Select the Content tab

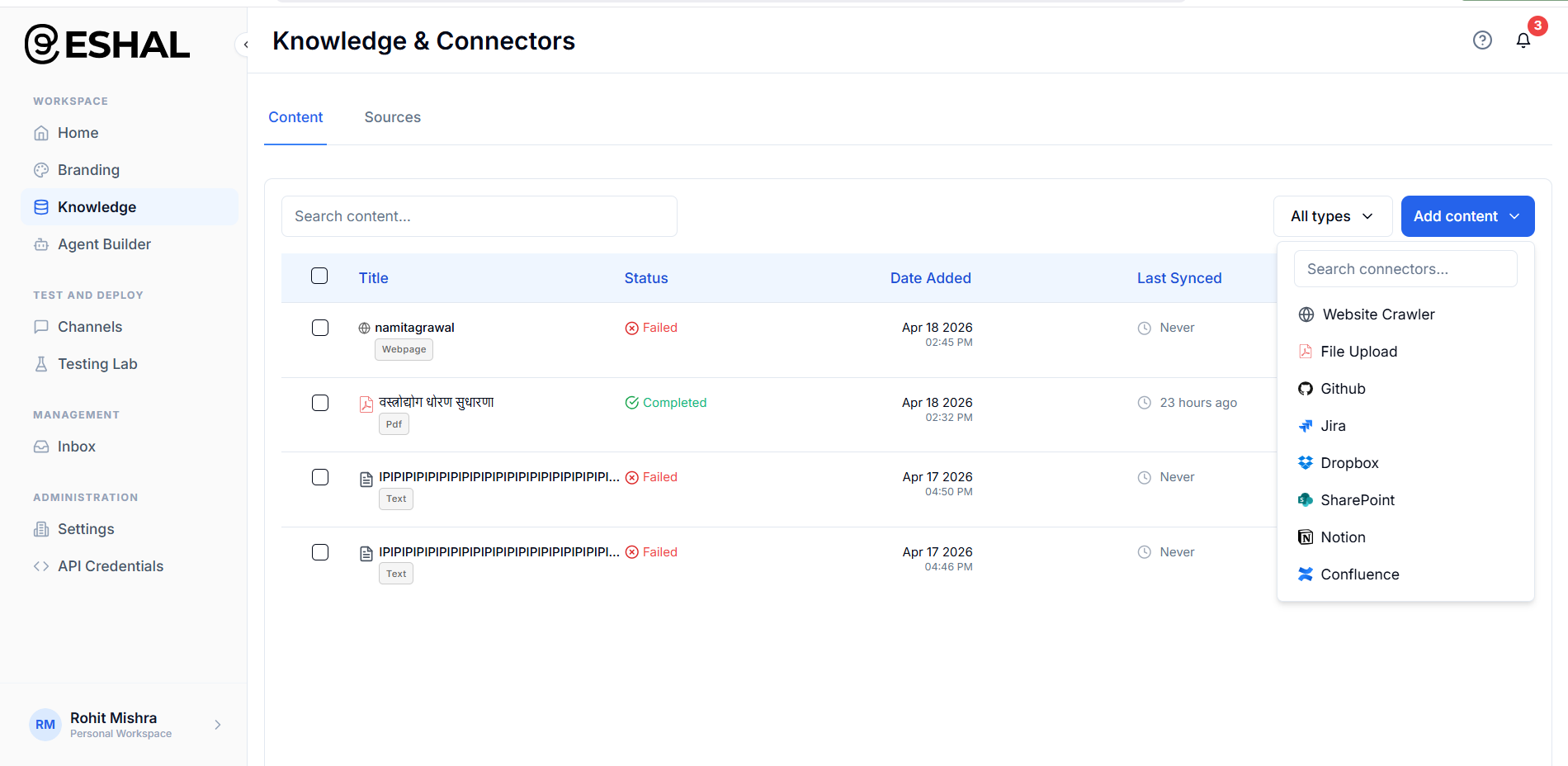click(295, 117)
